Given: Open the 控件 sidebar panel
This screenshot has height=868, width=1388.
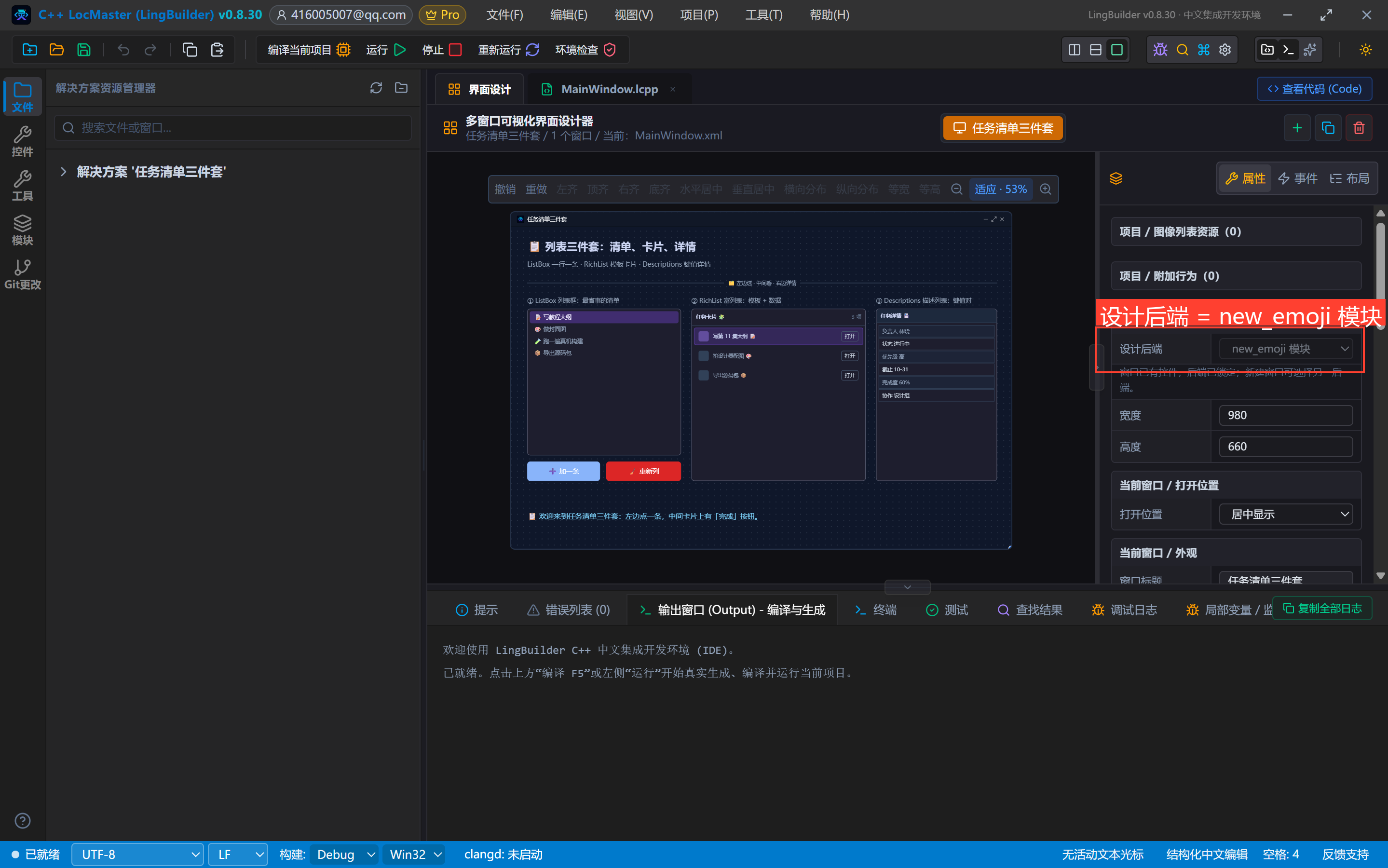Looking at the screenshot, I should [x=22, y=141].
